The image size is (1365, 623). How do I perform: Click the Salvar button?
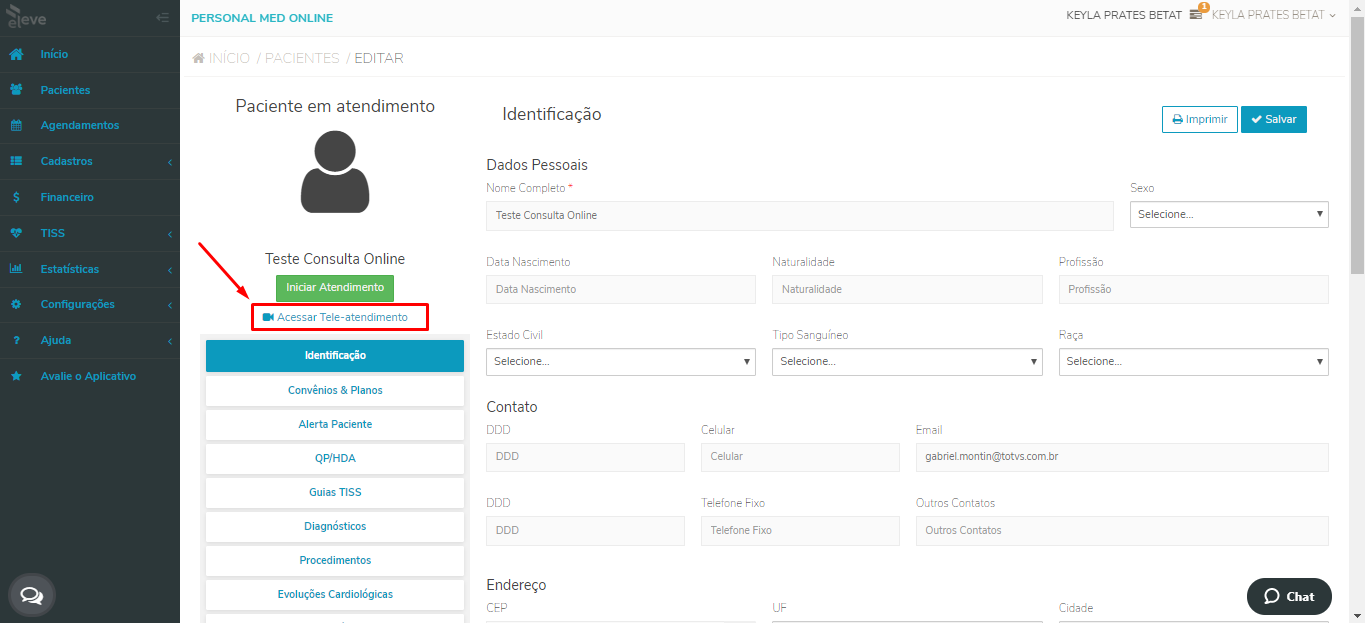(x=1274, y=119)
